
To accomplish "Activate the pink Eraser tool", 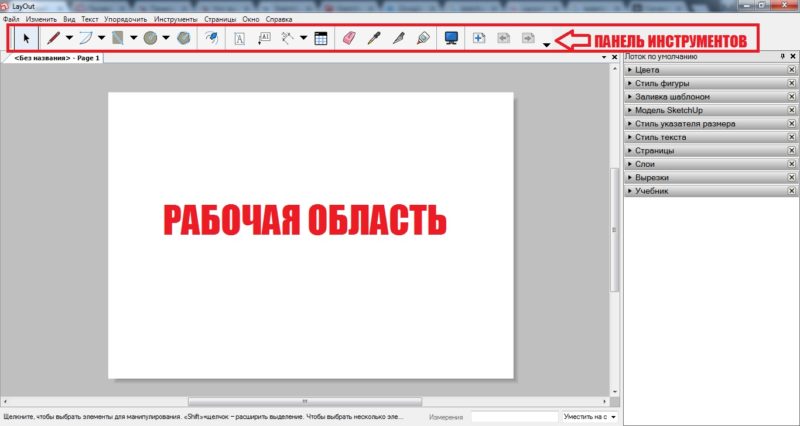I will pyautogui.click(x=349, y=39).
